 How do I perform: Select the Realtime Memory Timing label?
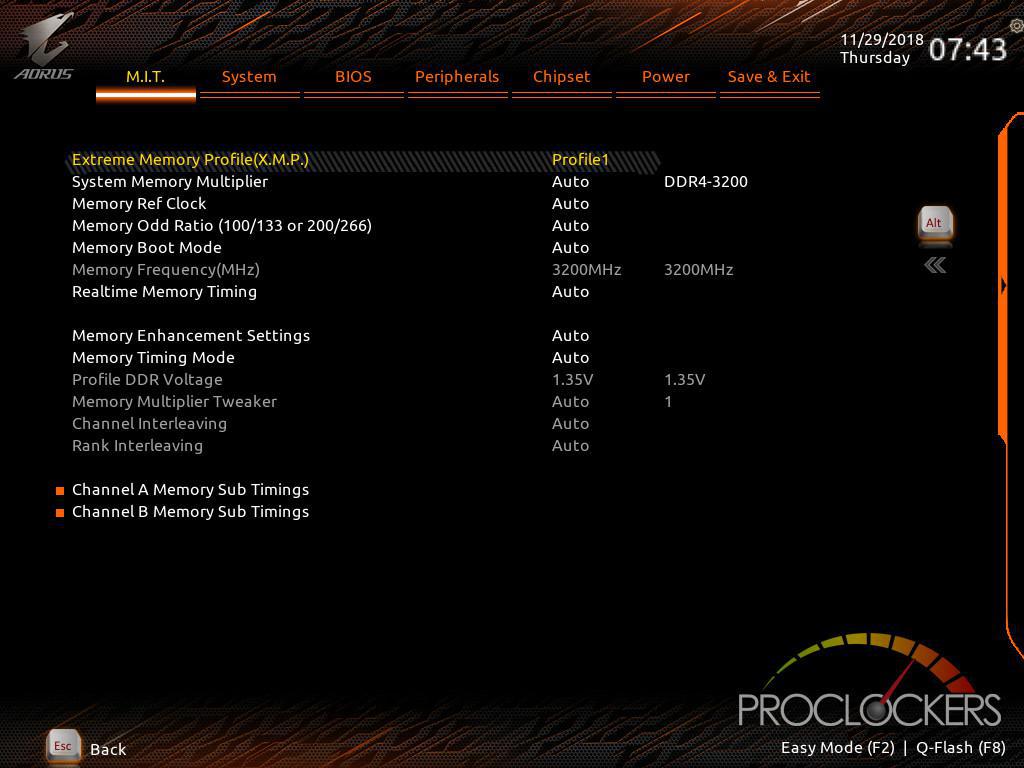(x=165, y=292)
